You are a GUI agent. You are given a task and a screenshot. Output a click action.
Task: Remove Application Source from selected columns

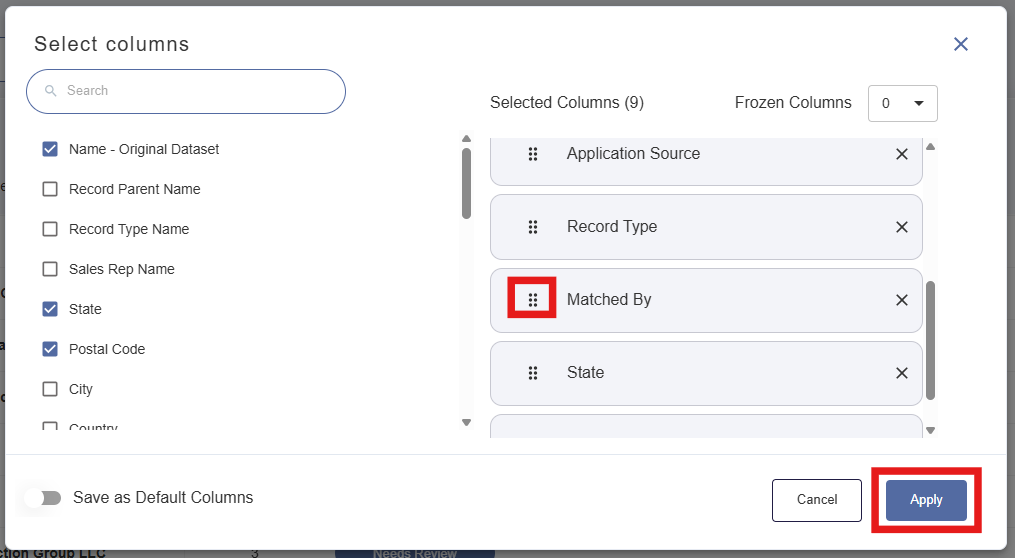point(902,154)
